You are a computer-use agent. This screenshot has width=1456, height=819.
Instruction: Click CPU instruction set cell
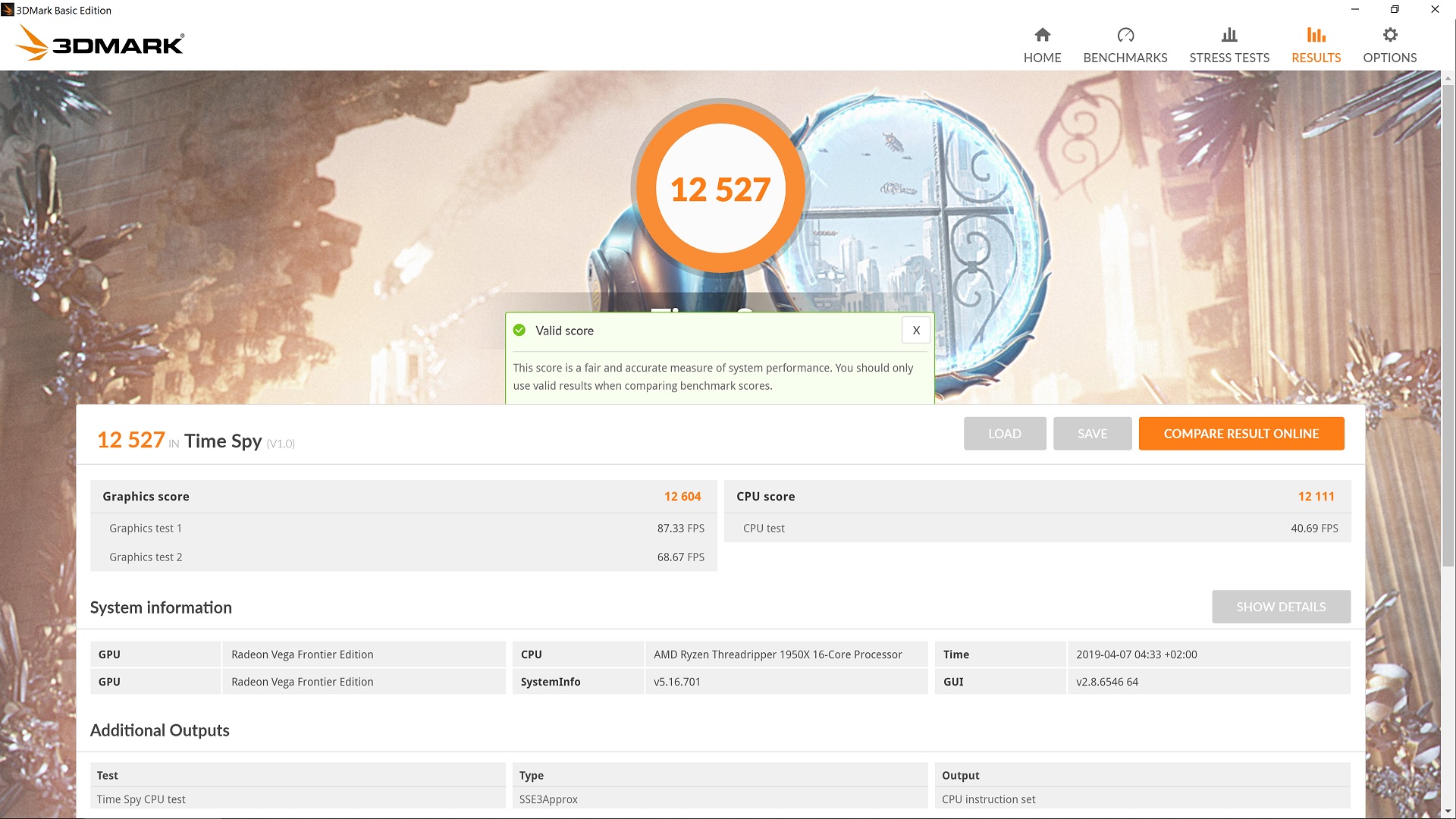click(1142, 799)
